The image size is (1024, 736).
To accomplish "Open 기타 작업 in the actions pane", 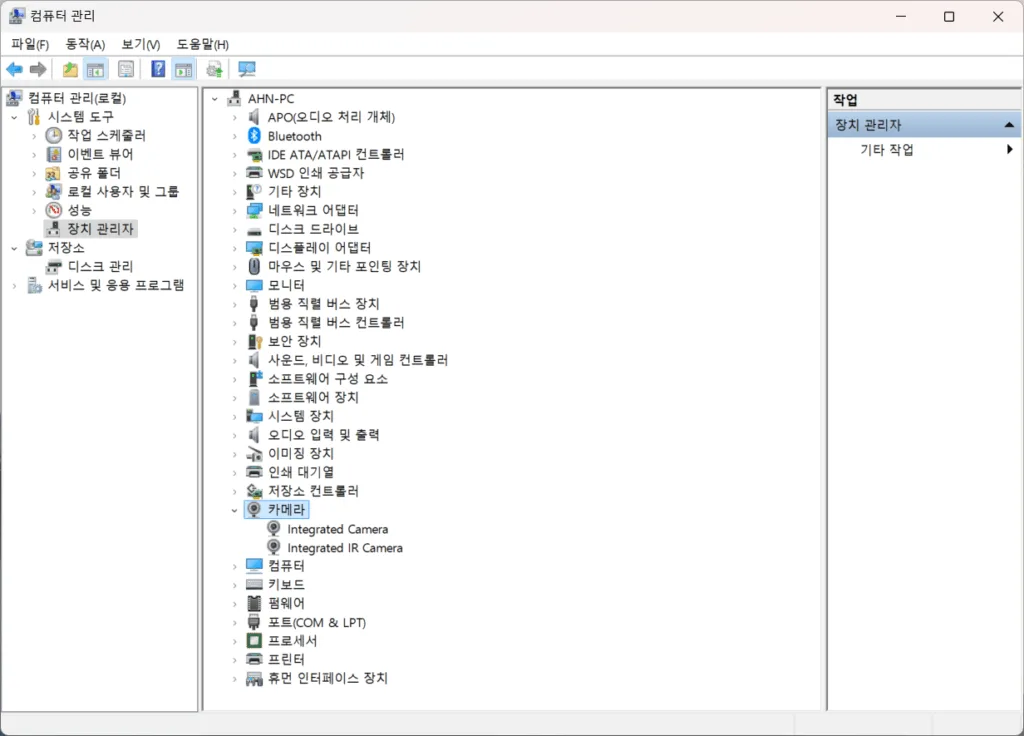I will [x=887, y=150].
